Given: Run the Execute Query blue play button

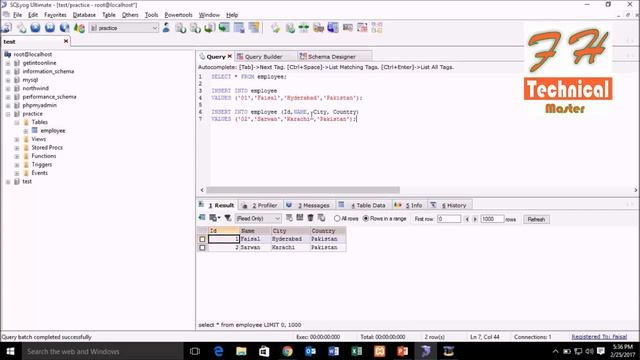Looking at the screenshot, I should [x=36, y=28].
